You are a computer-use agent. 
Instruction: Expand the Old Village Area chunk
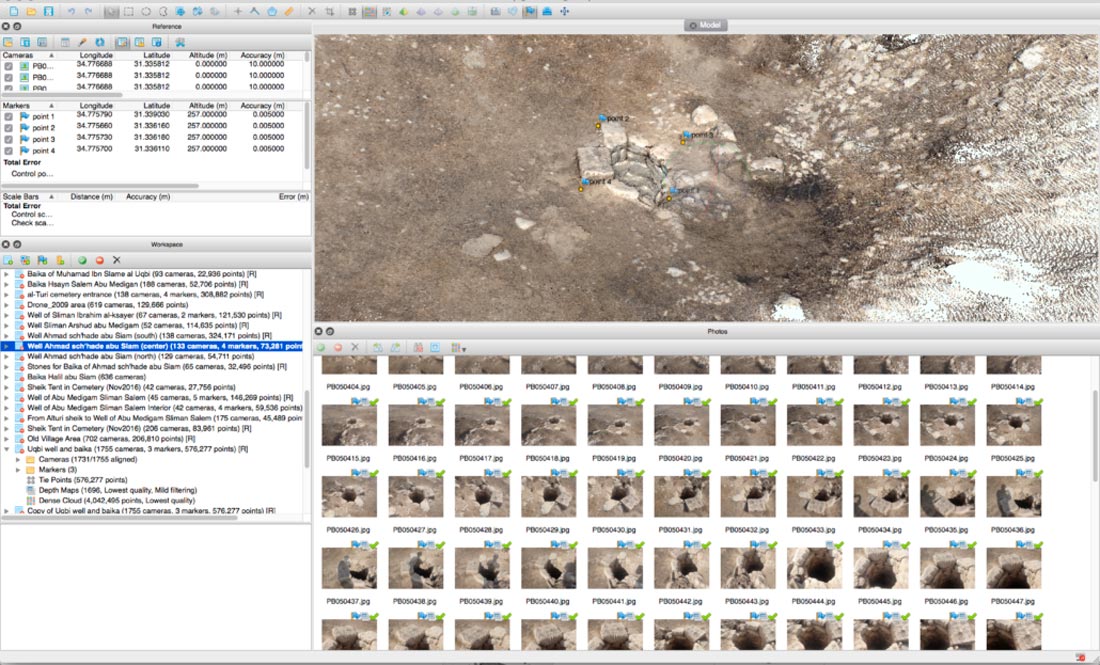7,439
